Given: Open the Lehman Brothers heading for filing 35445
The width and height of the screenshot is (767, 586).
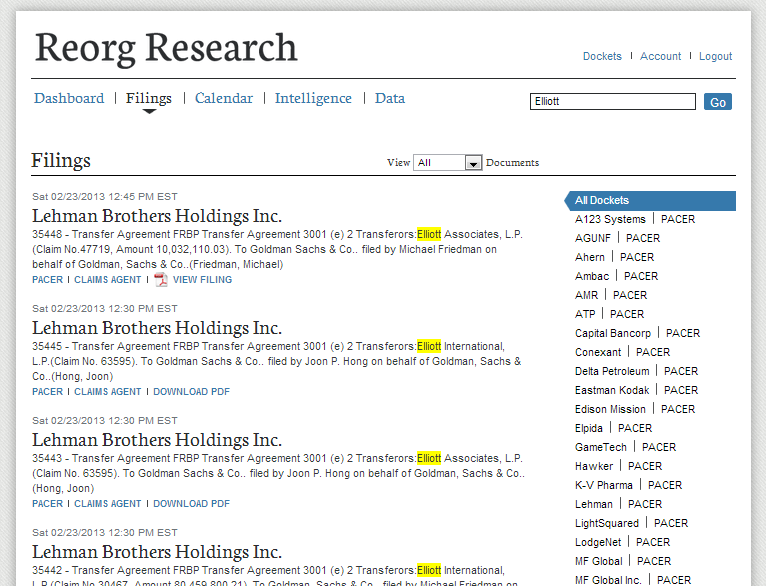Looking at the screenshot, I should pos(157,328).
